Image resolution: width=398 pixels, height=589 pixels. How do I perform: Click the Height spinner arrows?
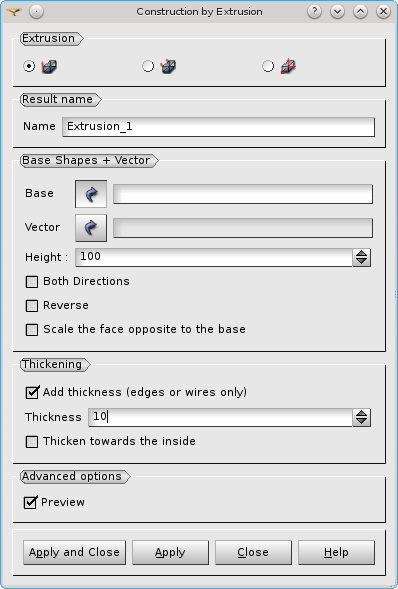(361, 257)
